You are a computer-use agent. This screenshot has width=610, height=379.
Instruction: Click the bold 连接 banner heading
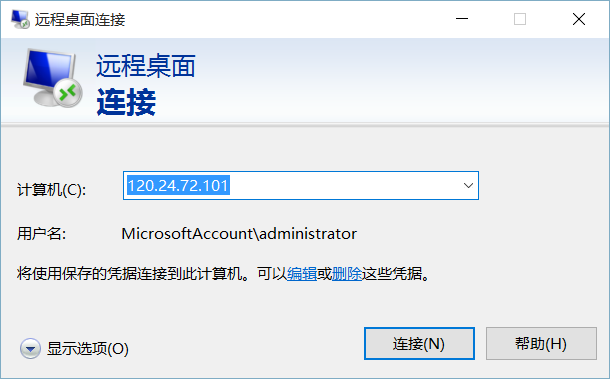tap(126, 102)
